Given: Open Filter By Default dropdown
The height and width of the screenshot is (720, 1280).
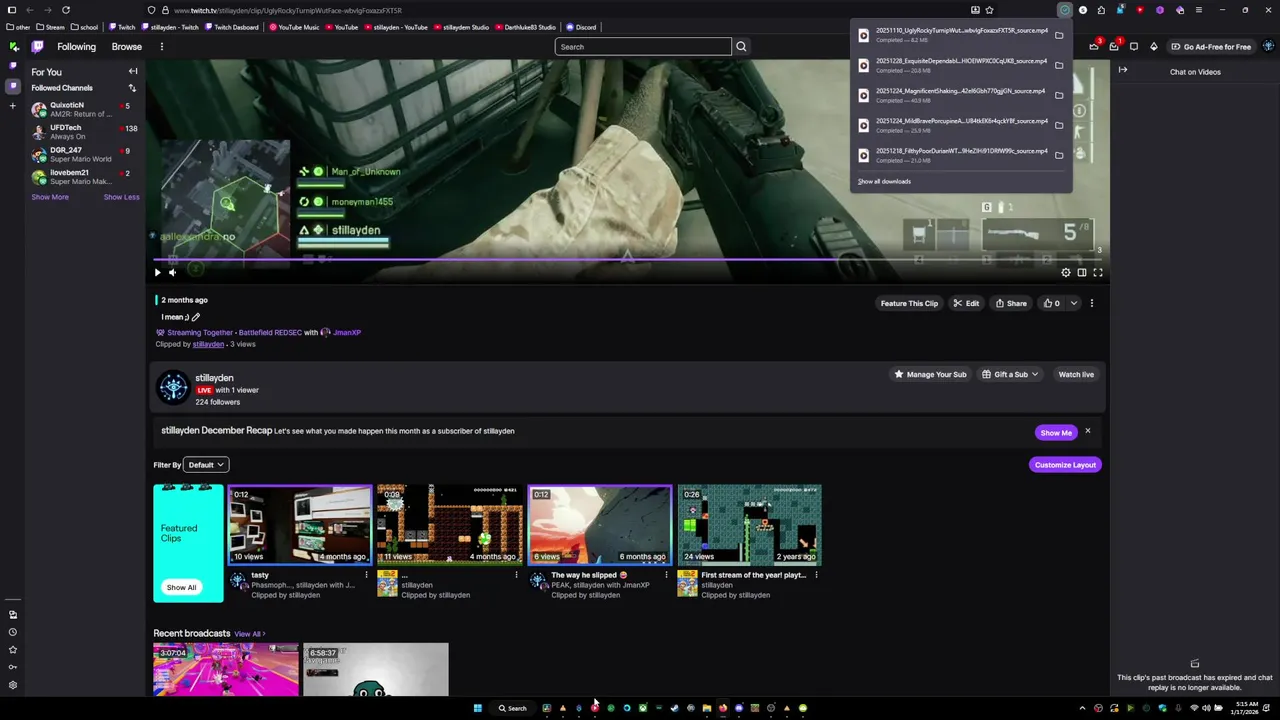Looking at the screenshot, I should pyautogui.click(x=207, y=465).
